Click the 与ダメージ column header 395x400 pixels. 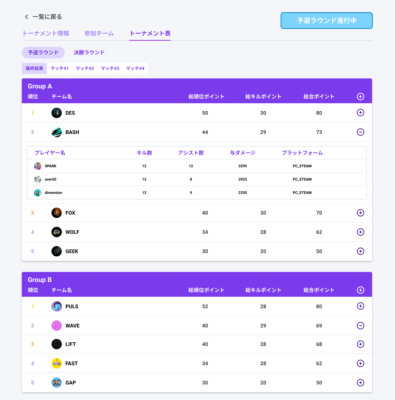tap(243, 153)
